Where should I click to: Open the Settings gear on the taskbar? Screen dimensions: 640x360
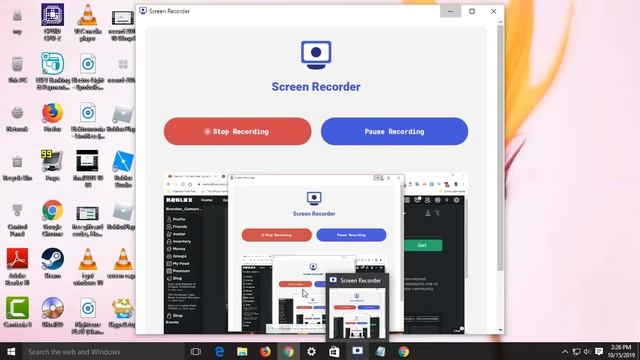point(311,351)
